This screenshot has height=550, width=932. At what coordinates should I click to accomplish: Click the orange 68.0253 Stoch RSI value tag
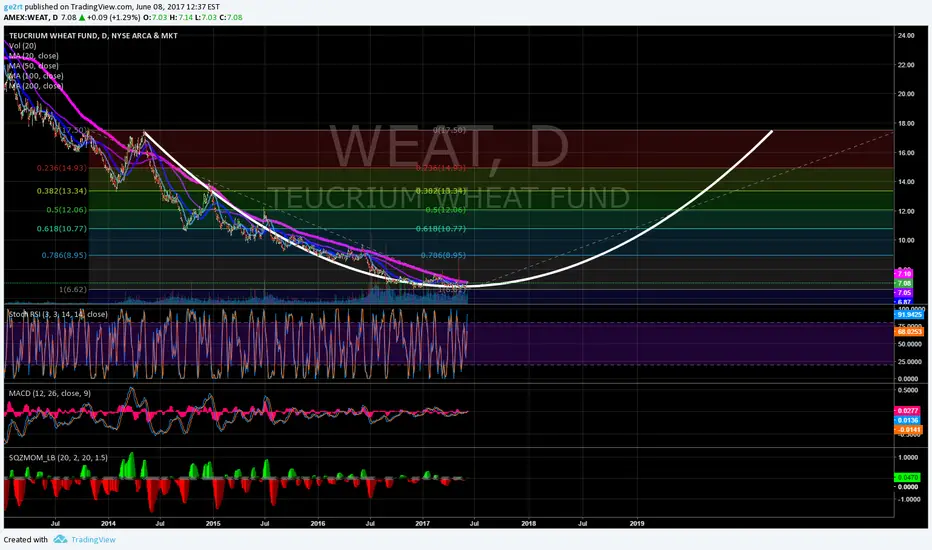pos(908,332)
